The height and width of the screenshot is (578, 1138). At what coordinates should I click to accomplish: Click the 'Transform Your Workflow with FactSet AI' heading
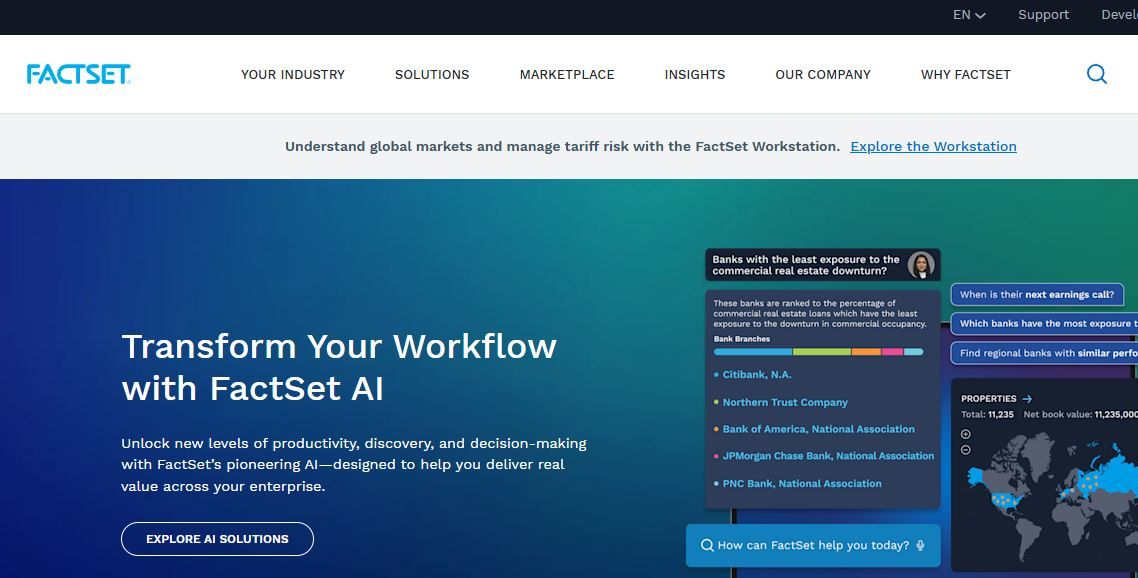coord(339,367)
